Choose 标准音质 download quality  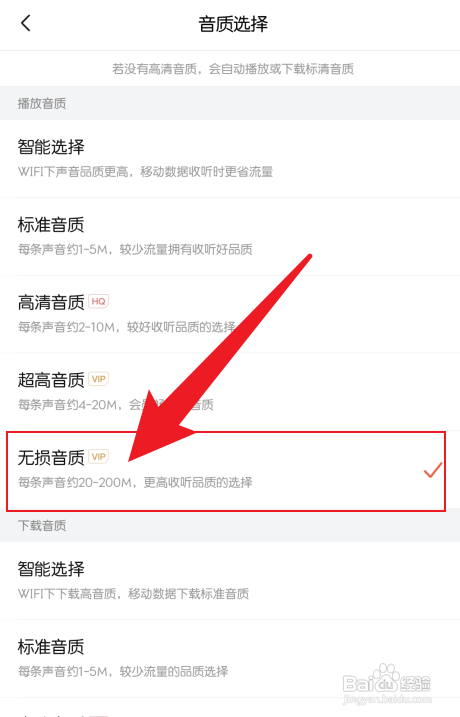pyautogui.click(x=230, y=658)
